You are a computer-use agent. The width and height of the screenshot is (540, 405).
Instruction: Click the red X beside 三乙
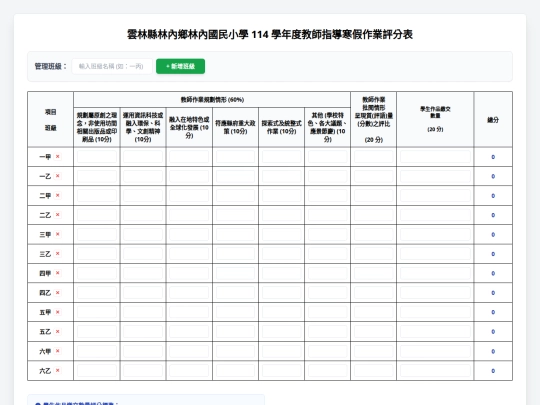(58, 254)
